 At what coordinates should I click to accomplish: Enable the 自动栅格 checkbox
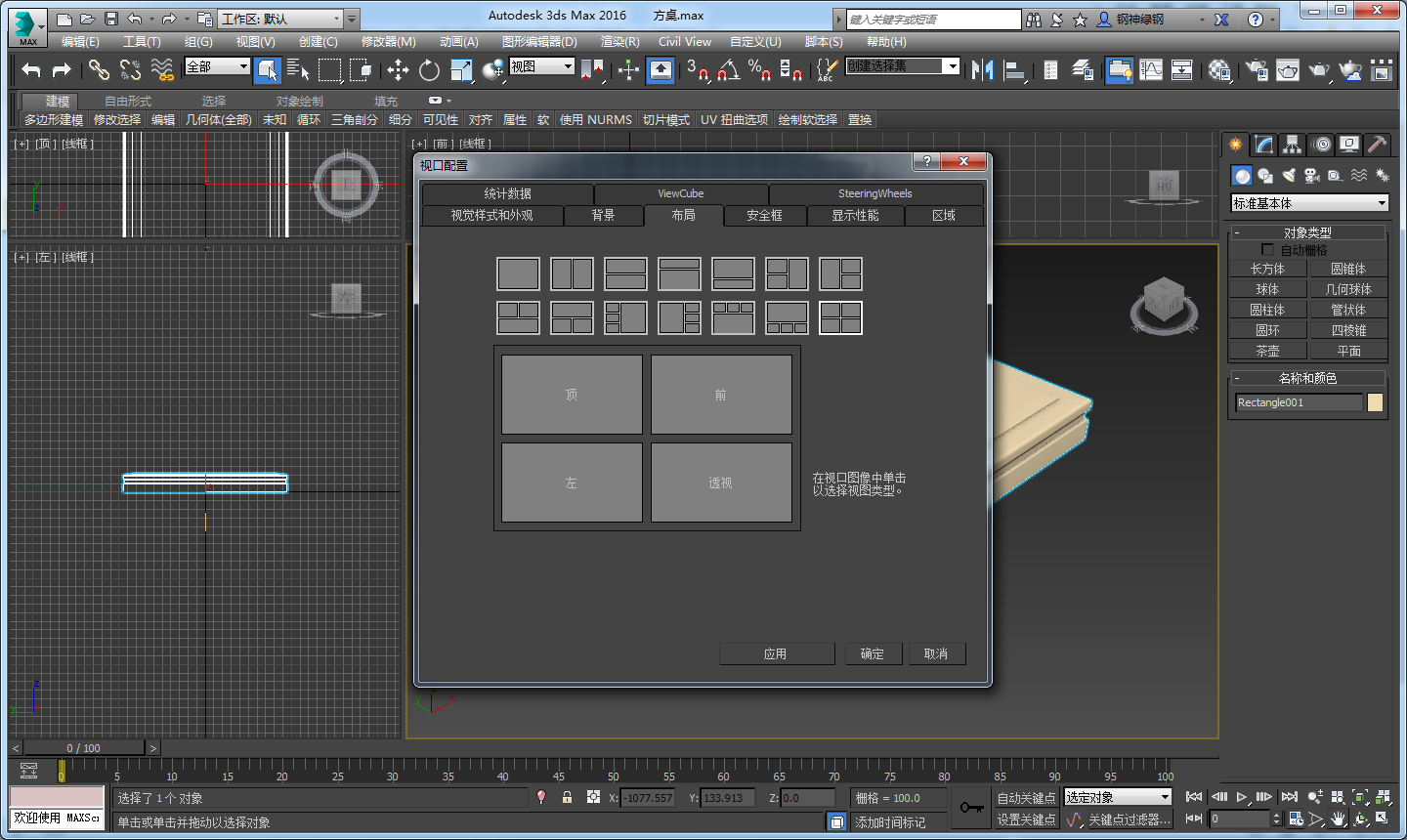[1267, 250]
